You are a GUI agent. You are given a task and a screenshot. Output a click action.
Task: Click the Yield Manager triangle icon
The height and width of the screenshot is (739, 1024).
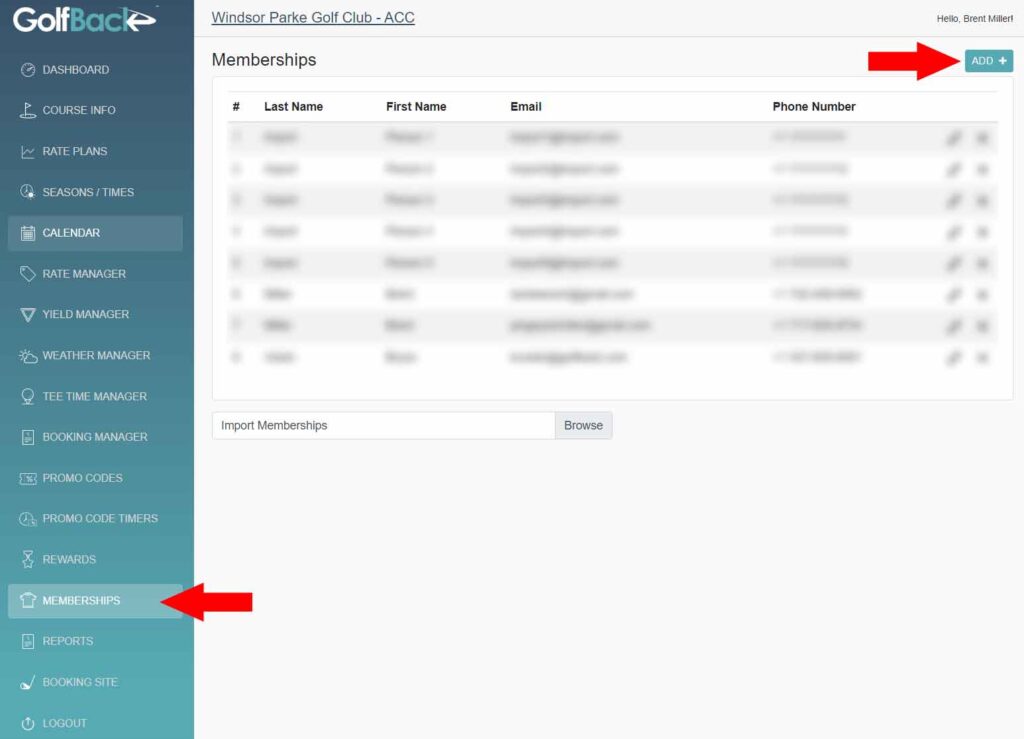click(28, 315)
